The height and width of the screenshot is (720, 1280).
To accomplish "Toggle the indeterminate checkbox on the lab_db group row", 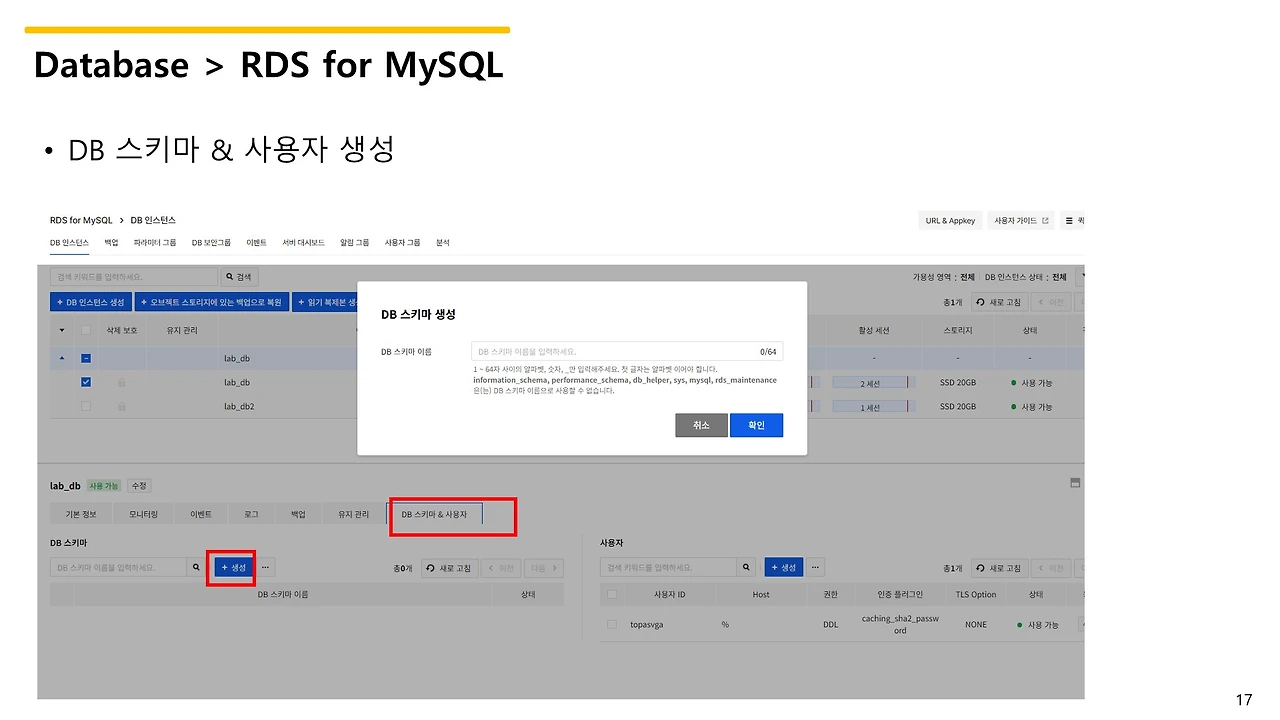I will (86, 358).
